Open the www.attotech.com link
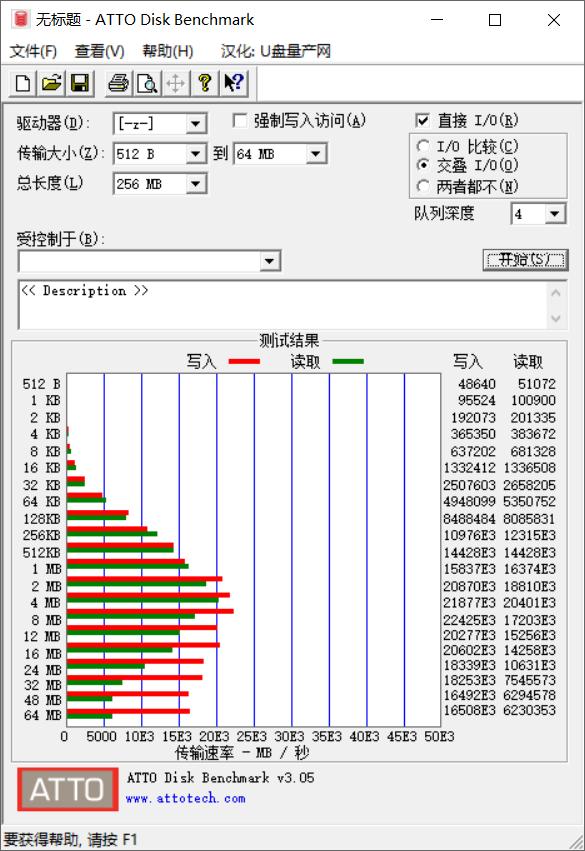This screenshot has height=851, width=585. (x=185, y=798)
